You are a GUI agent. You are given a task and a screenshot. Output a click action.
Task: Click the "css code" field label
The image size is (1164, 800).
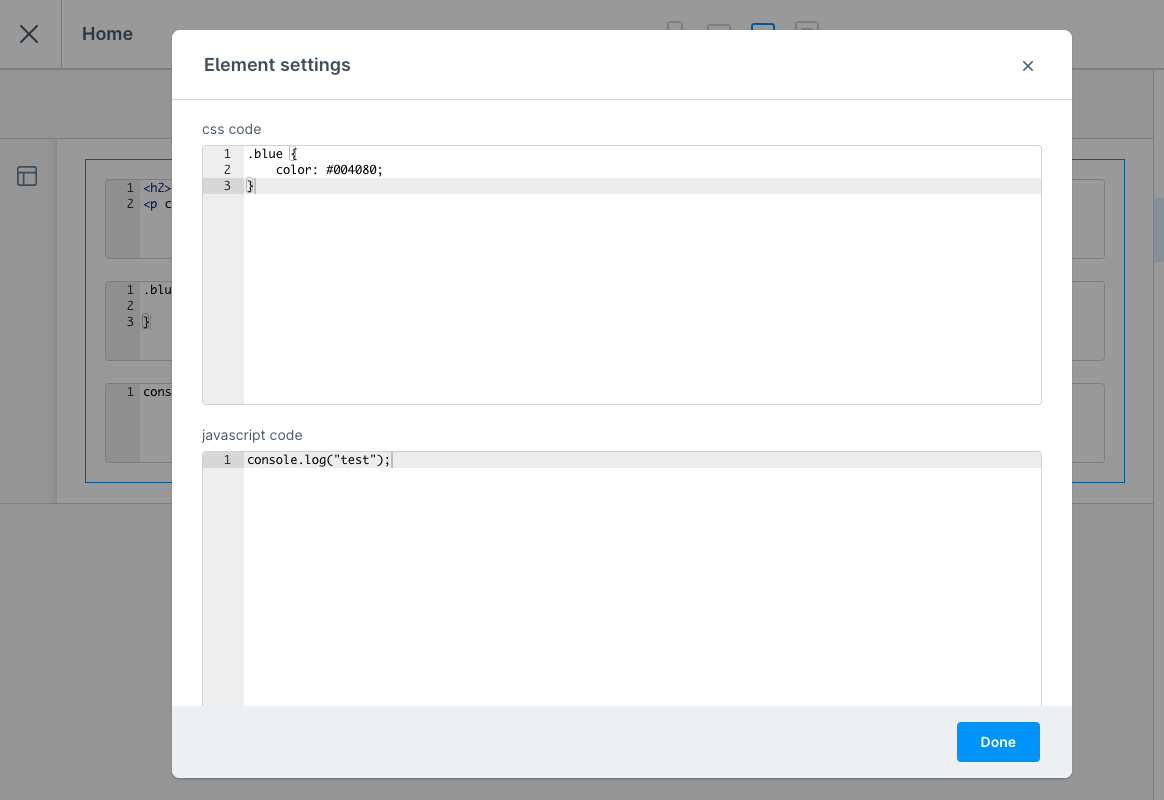(x=231, y=129)
